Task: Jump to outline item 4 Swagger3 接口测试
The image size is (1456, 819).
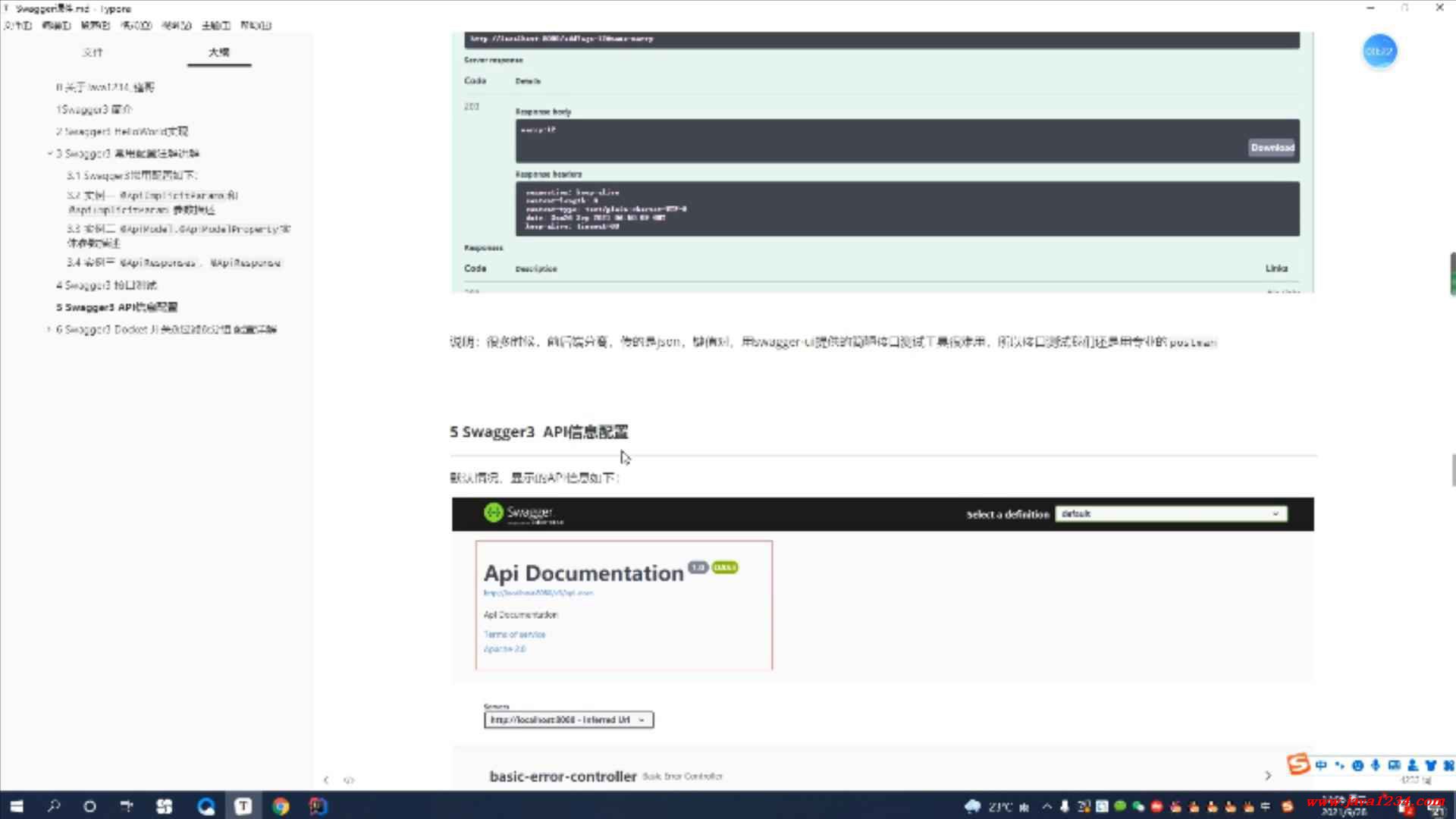Action: (106, 285)
